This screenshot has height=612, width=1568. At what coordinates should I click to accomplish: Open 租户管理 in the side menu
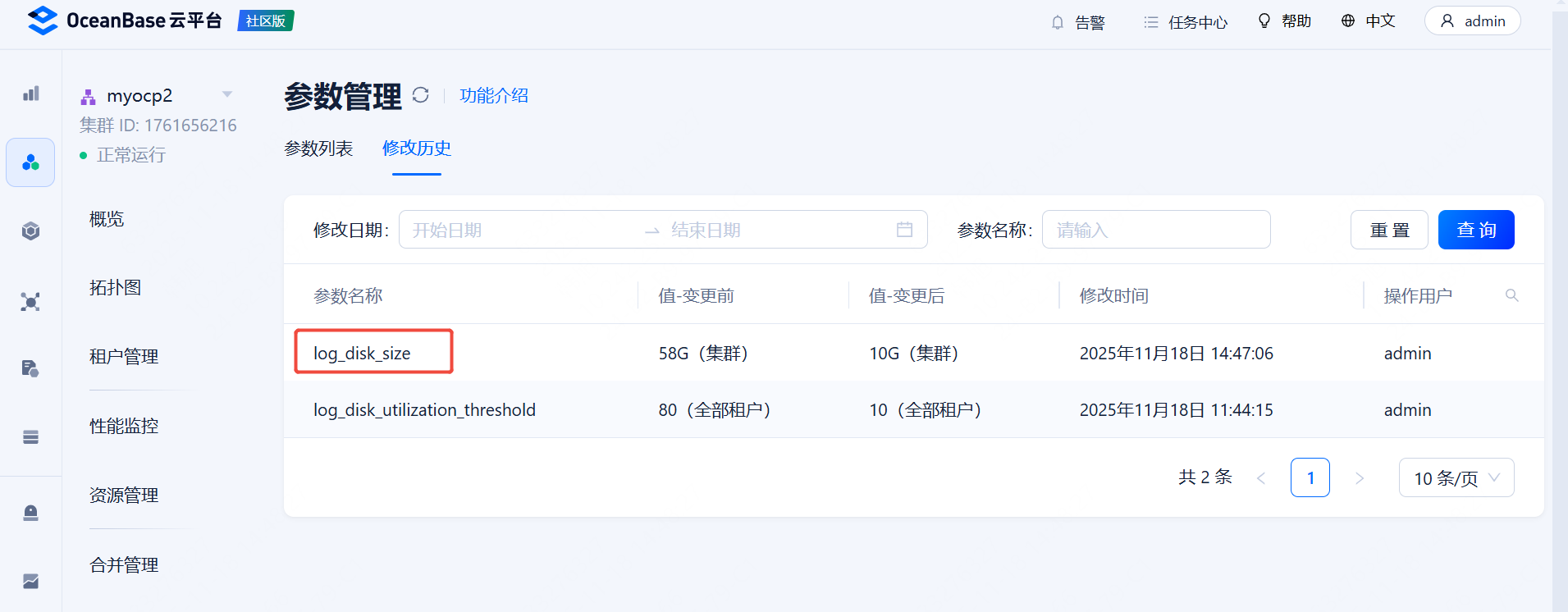click(124, 357)
